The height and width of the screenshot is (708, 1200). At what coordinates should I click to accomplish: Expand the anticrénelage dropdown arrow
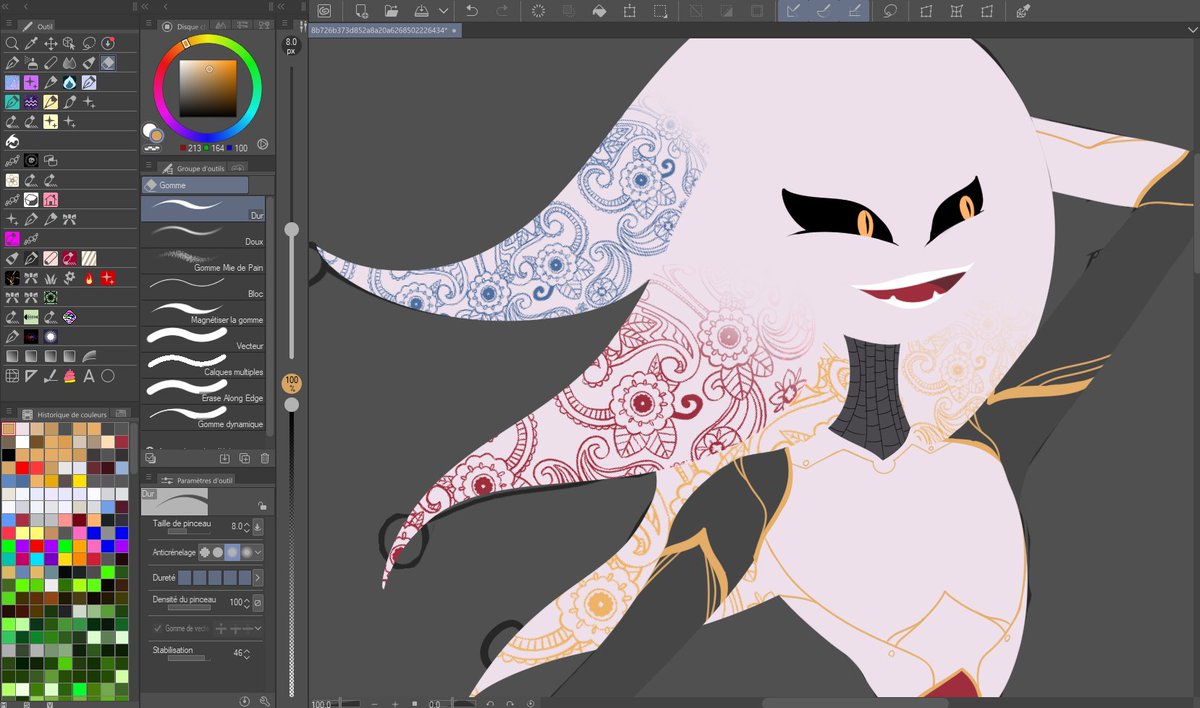(x=259, y=552)
